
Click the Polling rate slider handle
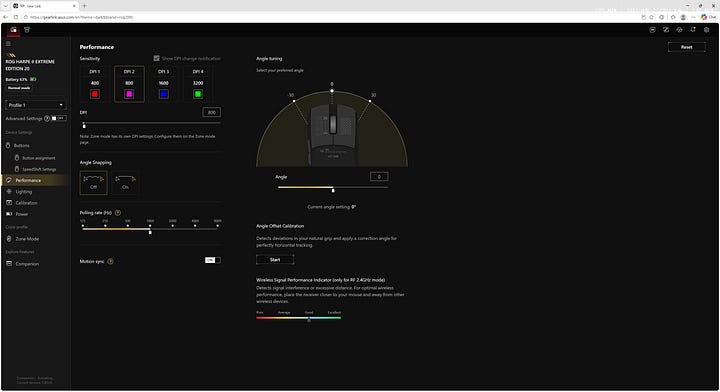pos(150,232)
